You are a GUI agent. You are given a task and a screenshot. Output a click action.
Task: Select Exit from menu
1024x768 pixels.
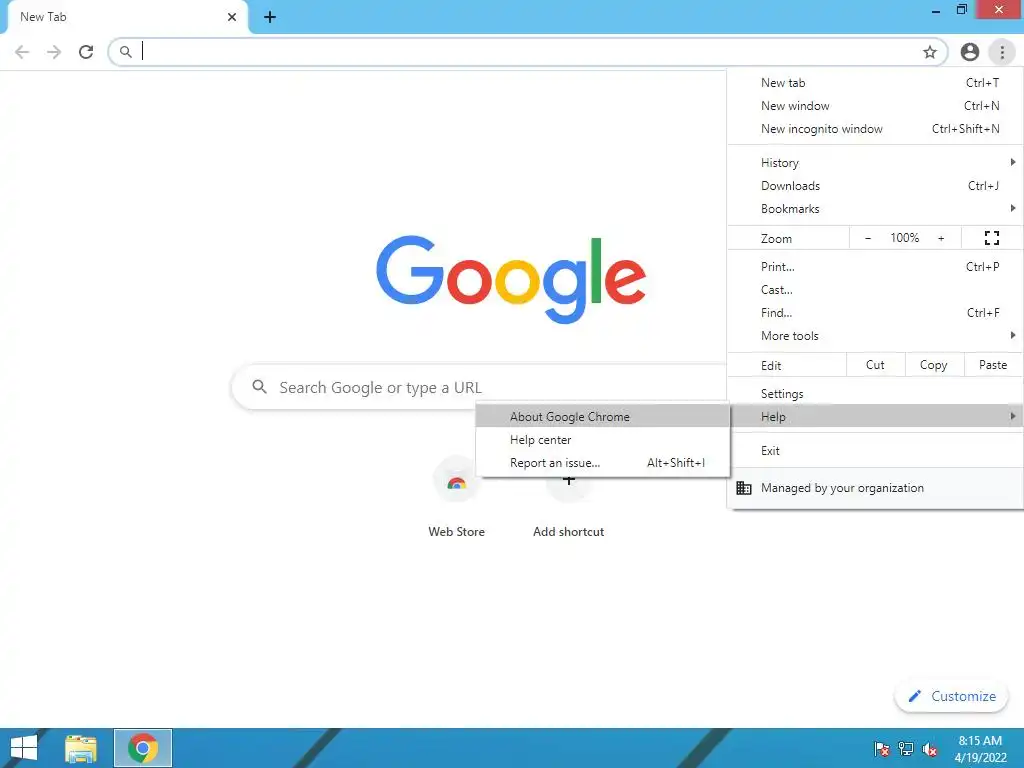[x=875, y=451]
